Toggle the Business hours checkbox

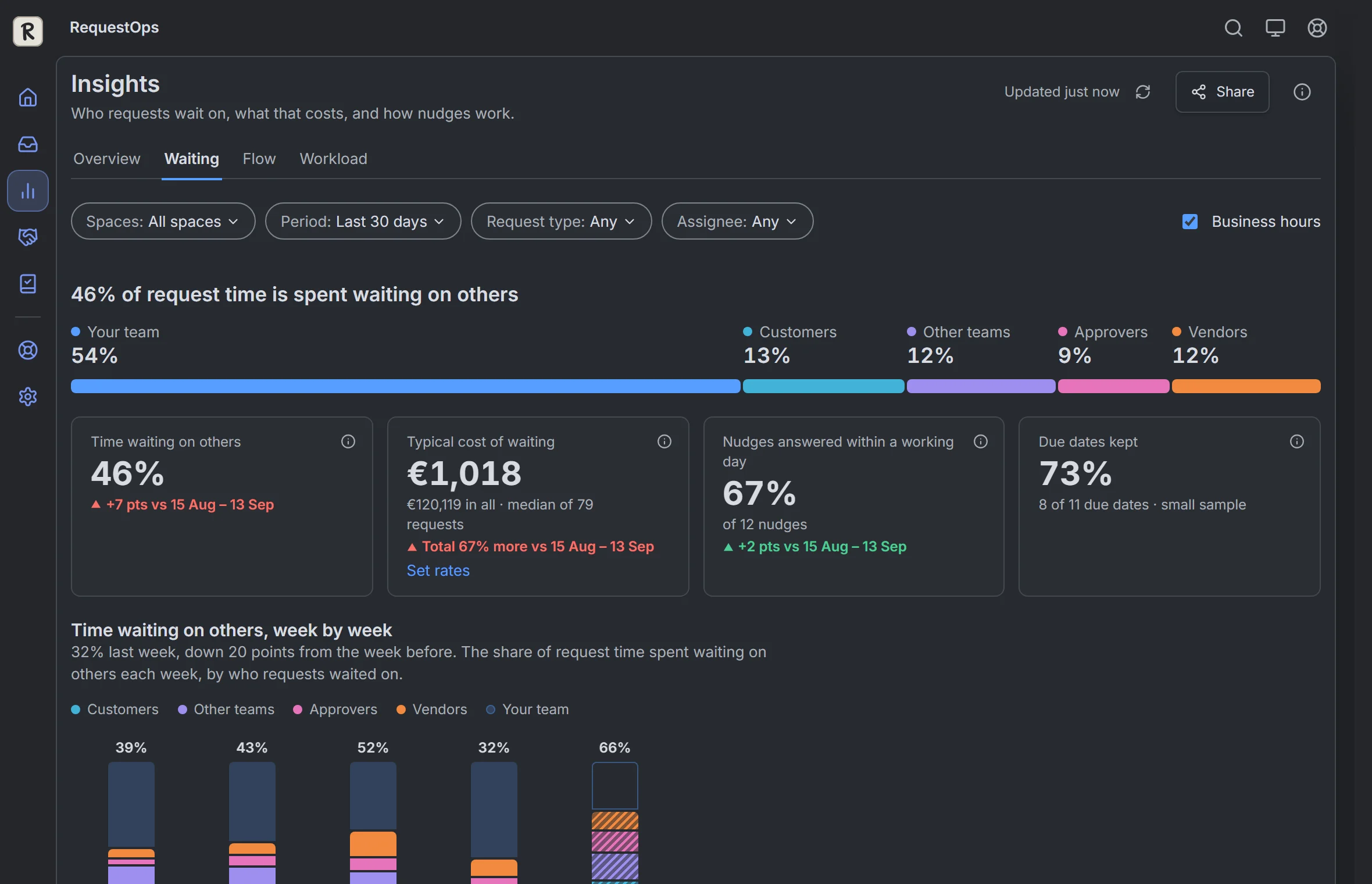point(1190,222)
